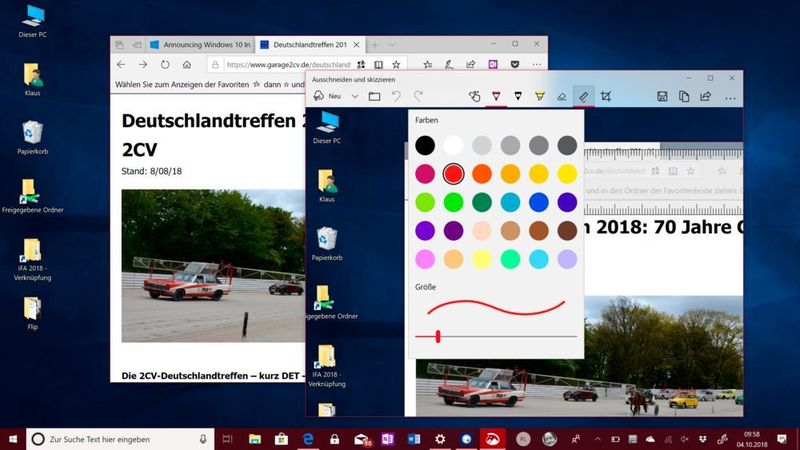Open the Papierkorb desktop icon
Image resolution: width=800 pixels, height=450 pixels.
pos(33,138)
